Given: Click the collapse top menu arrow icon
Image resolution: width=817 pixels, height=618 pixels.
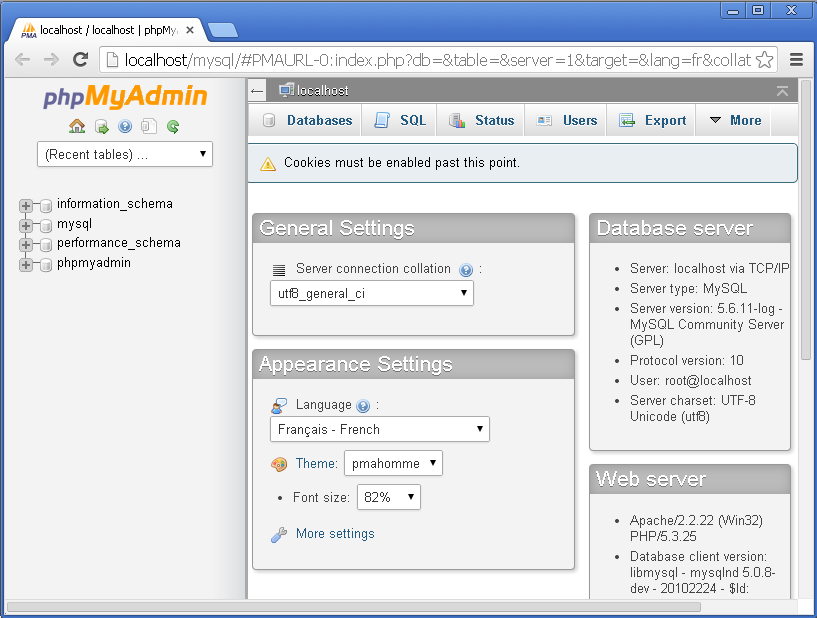Looking at the screenshot, I should (x=782, y=91).
